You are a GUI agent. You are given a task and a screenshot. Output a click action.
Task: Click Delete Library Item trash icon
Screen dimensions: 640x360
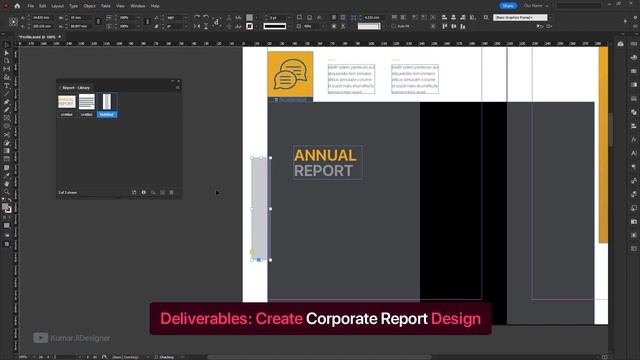pyautogui.click(x=171, y=192)
